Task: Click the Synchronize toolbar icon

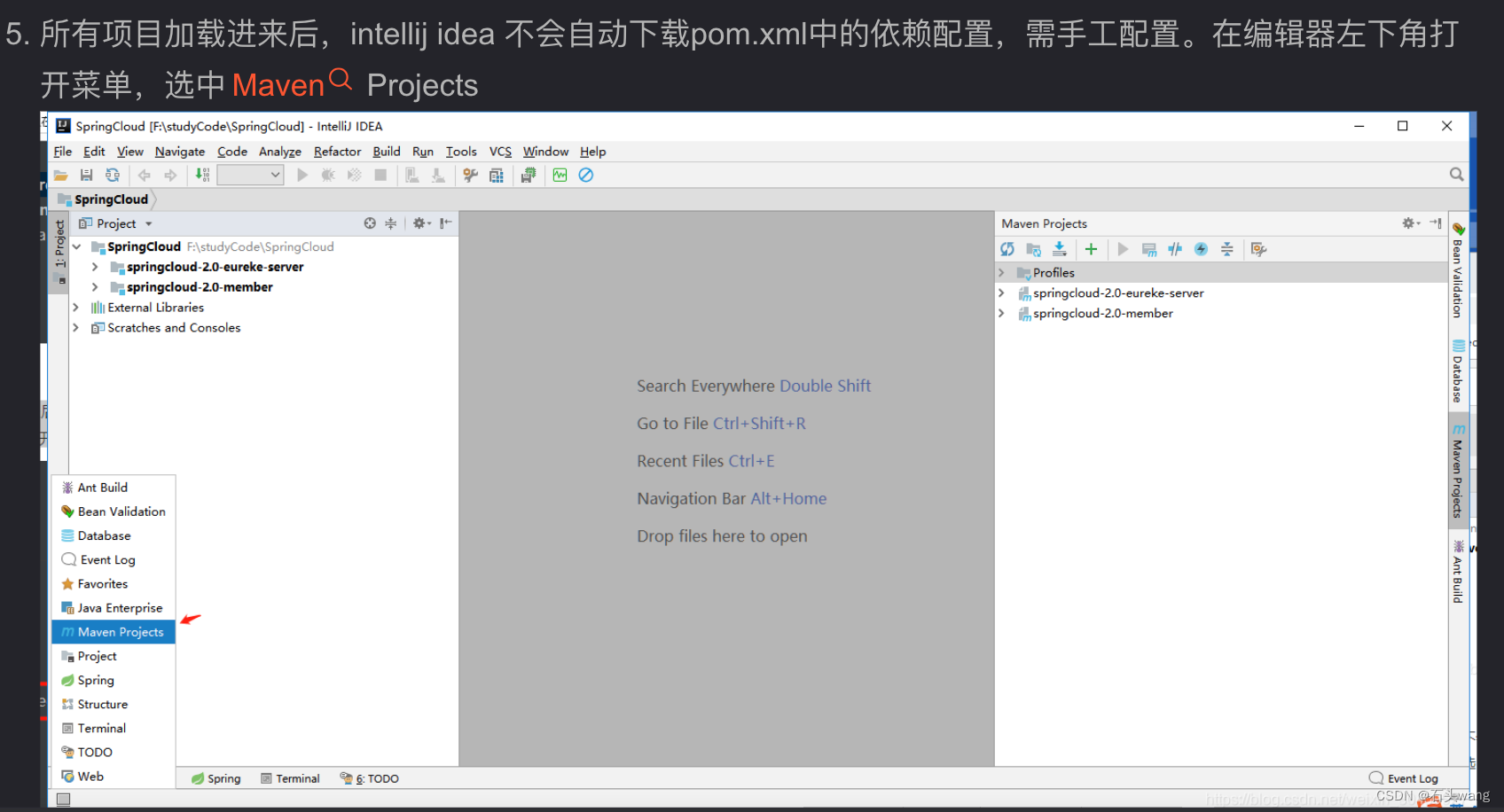Action: coord(113,176)
